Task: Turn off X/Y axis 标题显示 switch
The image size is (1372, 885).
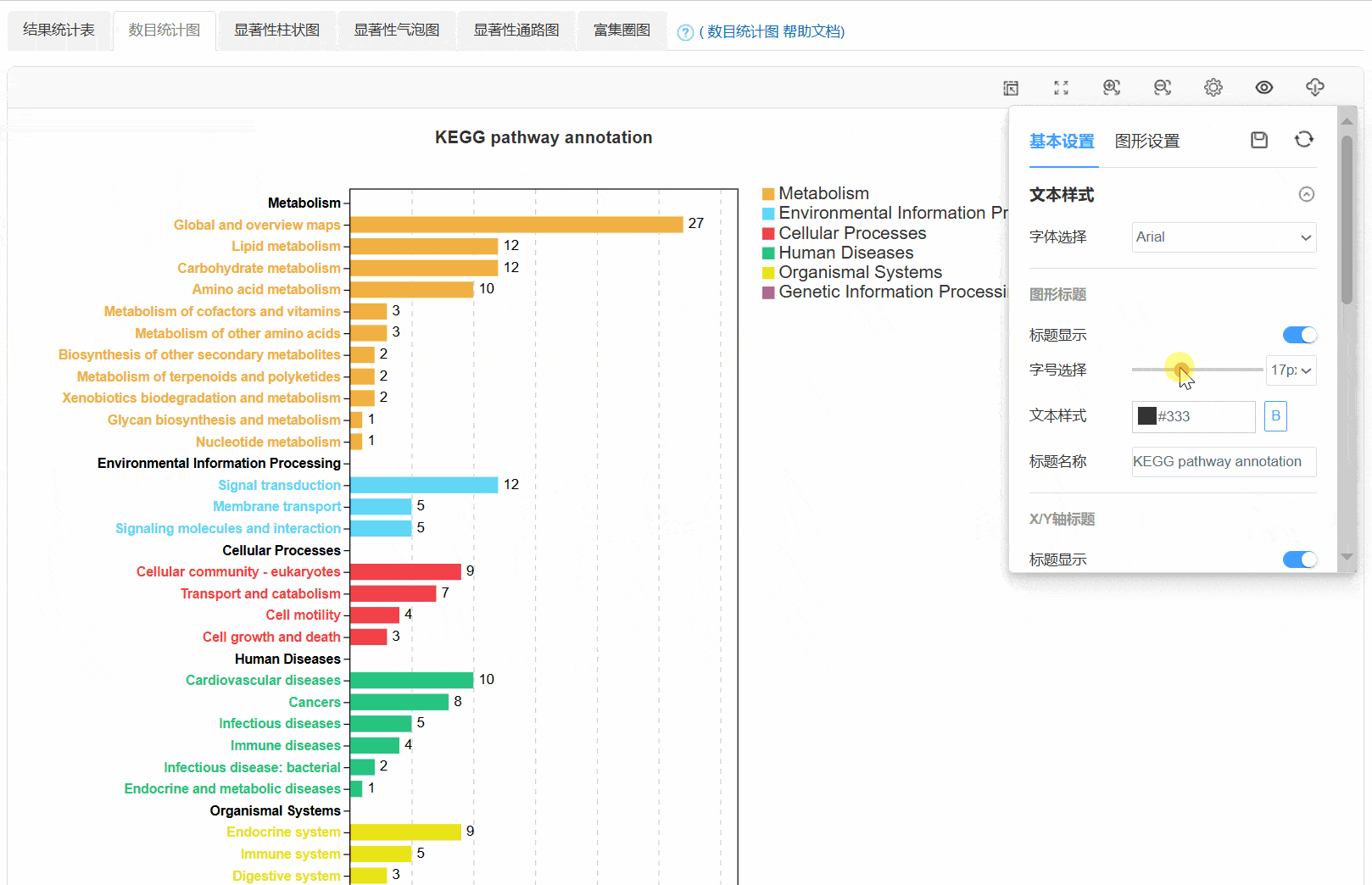Action: point(1300,559)
